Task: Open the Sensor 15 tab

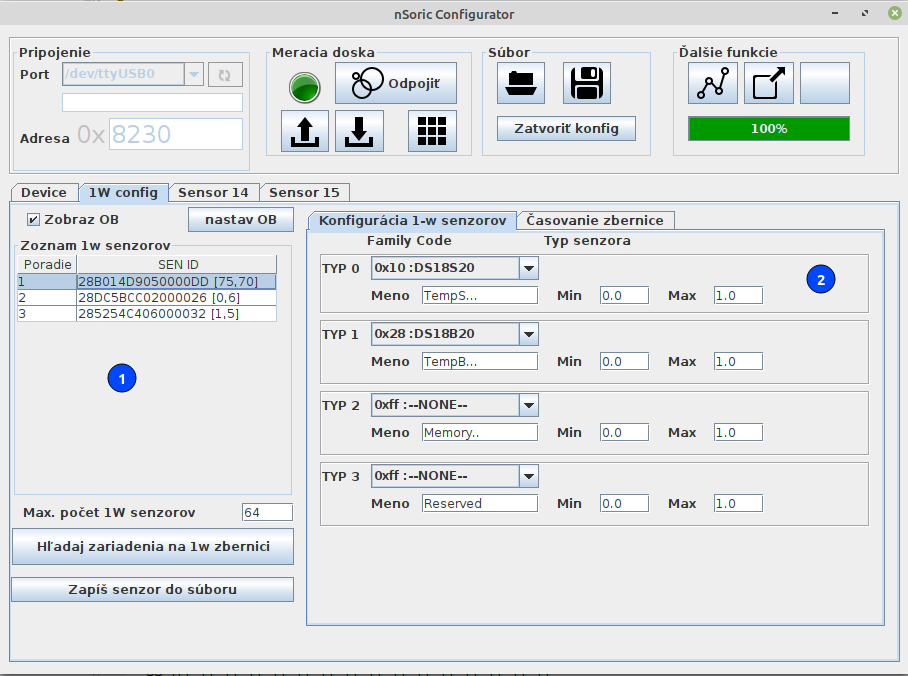Action: point(304,192)
